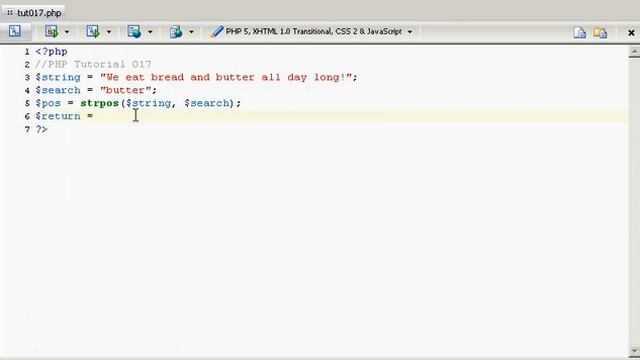The width and height of the screenshot is (640, 360).
Task: Click the scrollbar up arrow
Action: coord(634,52)
